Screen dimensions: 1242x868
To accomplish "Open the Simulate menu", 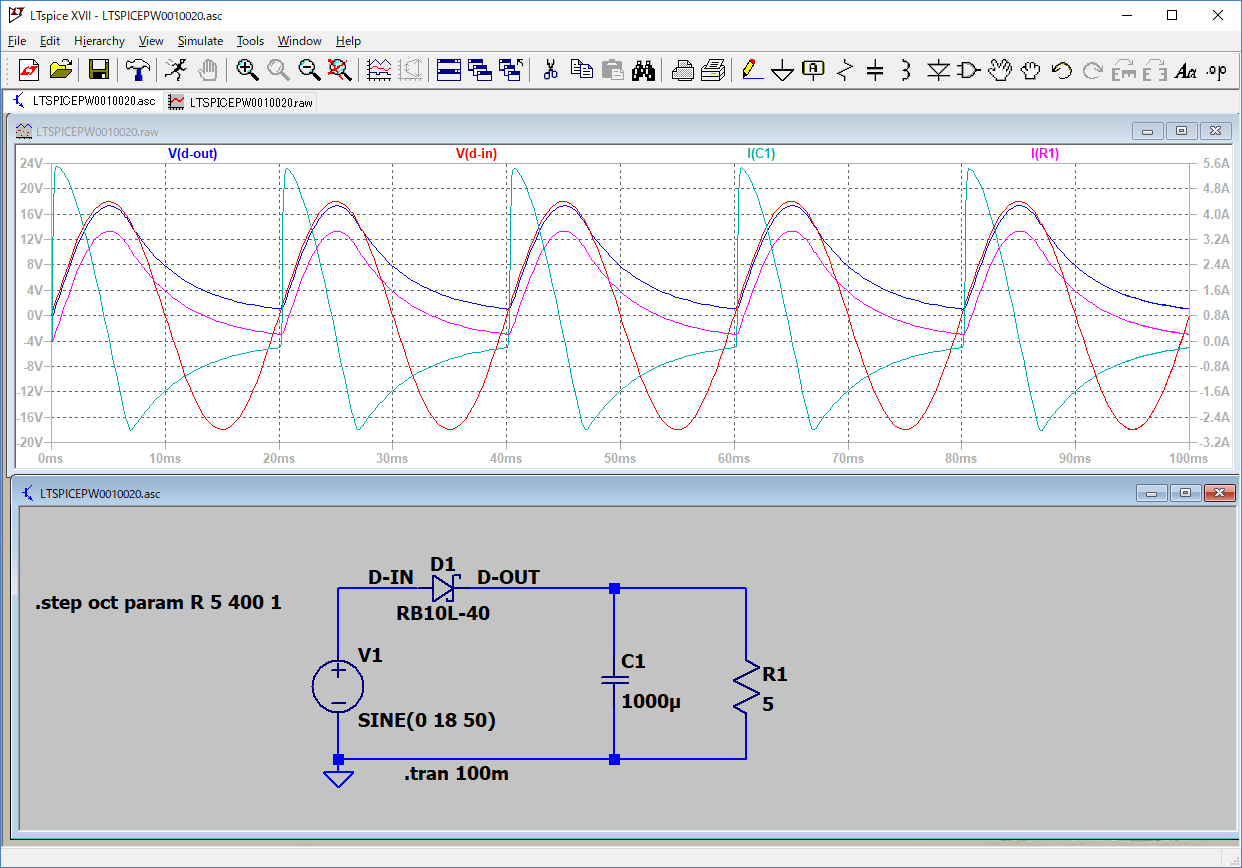I will click(x=200, y=41).
